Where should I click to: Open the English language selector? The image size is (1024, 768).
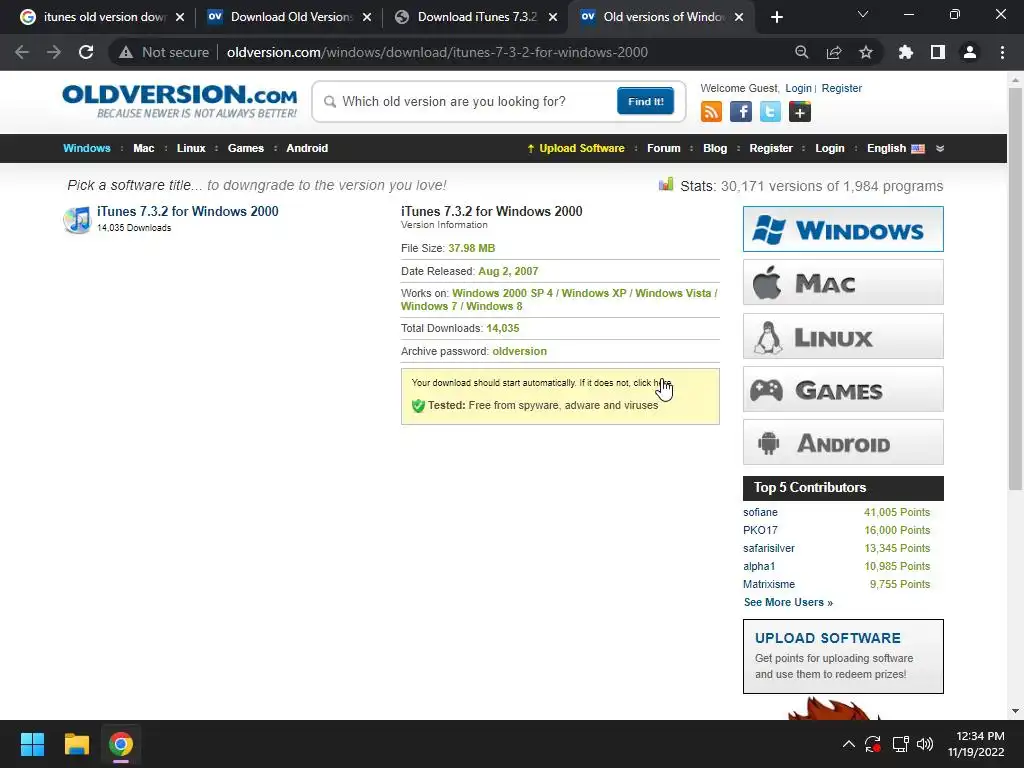[895, 148]
